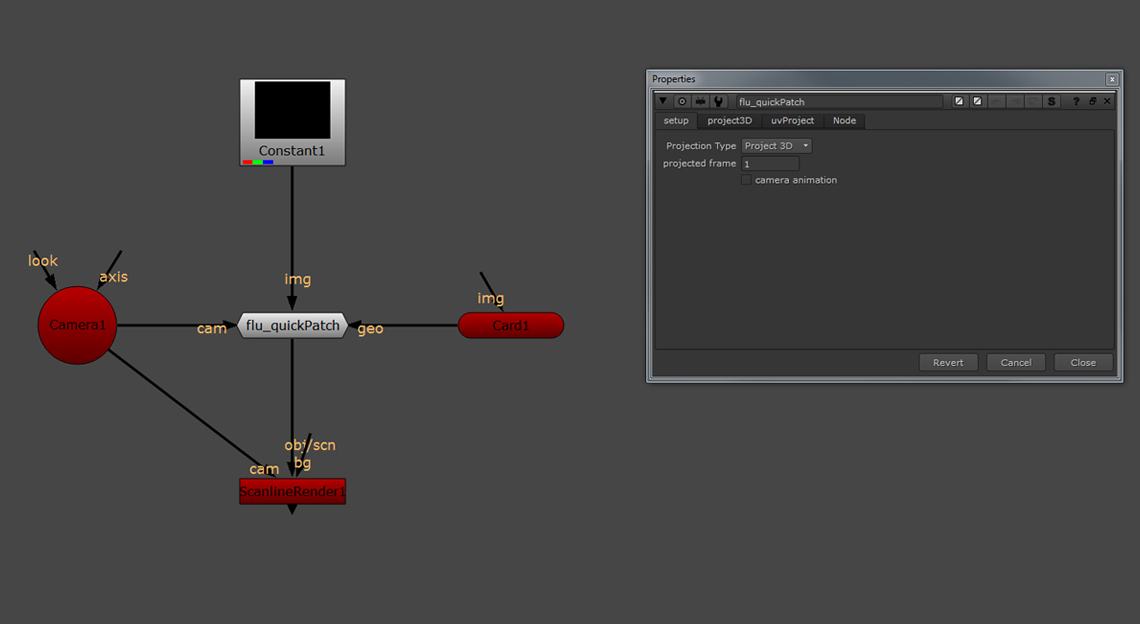The width and height of the screenshot is (1140, 624).
Task: Click the wrench settings icon
Action: pyautogui.click(x=718, y=102)
